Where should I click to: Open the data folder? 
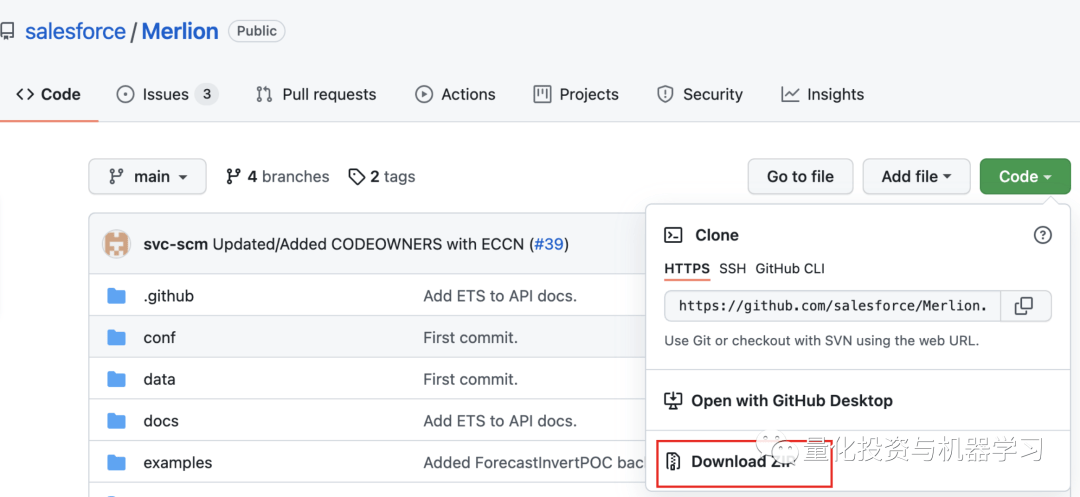159,379
